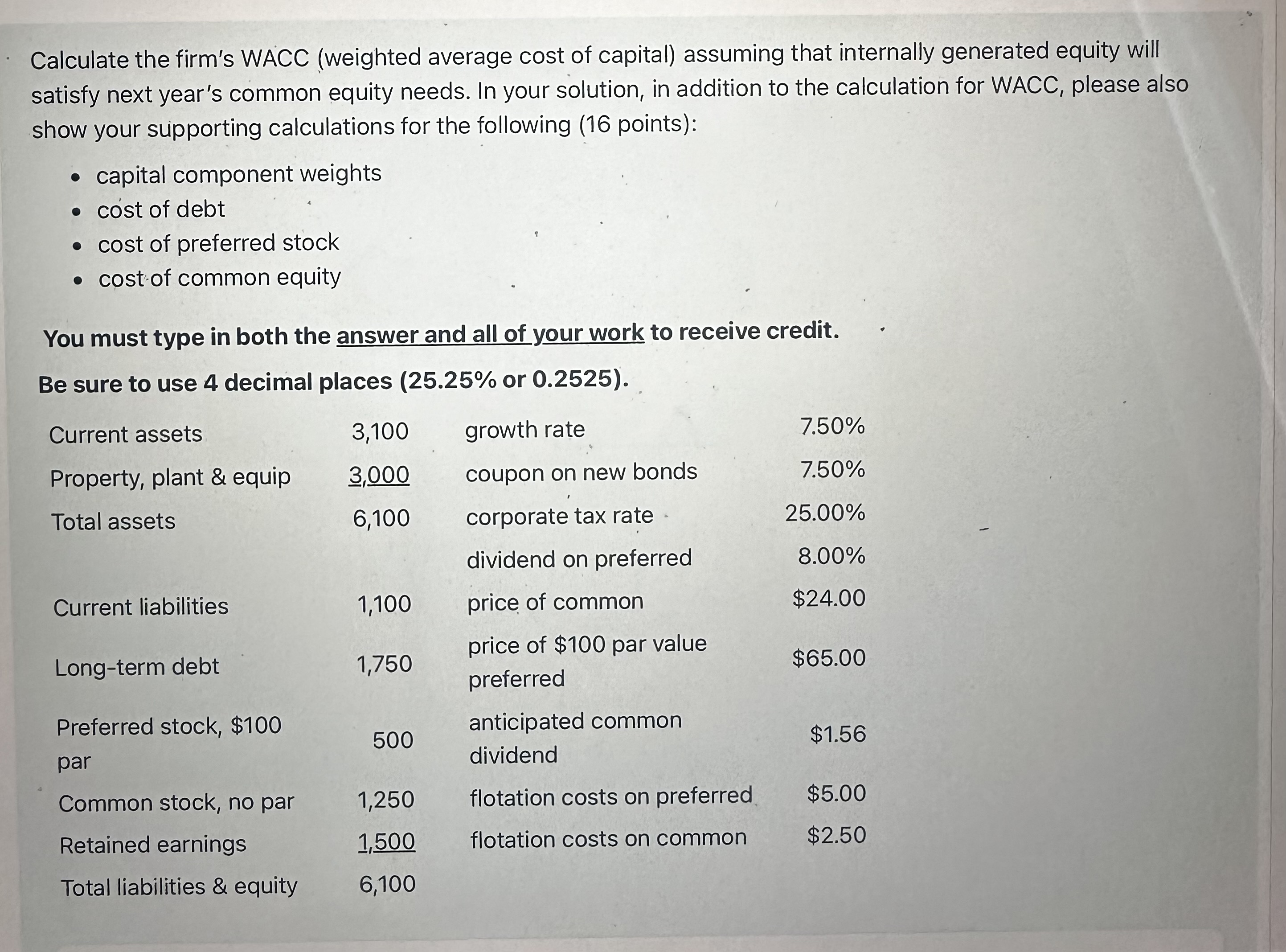Click the anticipated common dividend $1.56 value

tap(838, 734)
